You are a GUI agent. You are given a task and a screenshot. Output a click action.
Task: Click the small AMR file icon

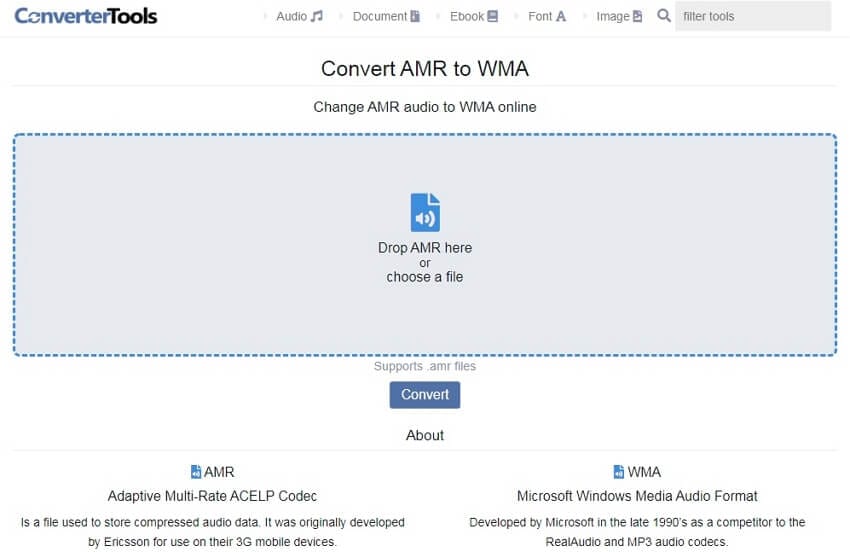tap(196, 472)
